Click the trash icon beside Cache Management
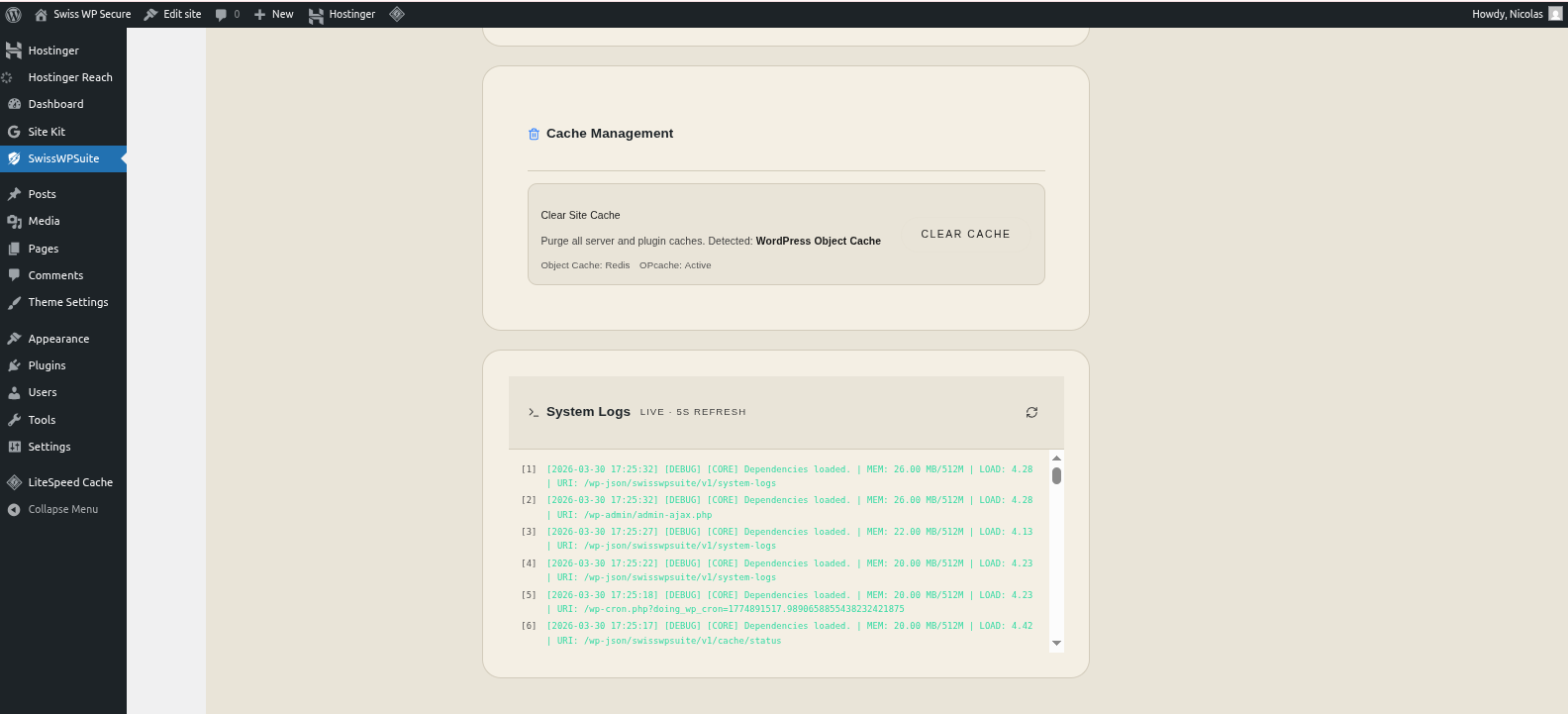This screenshot has width=1568, height=714. 534,134
